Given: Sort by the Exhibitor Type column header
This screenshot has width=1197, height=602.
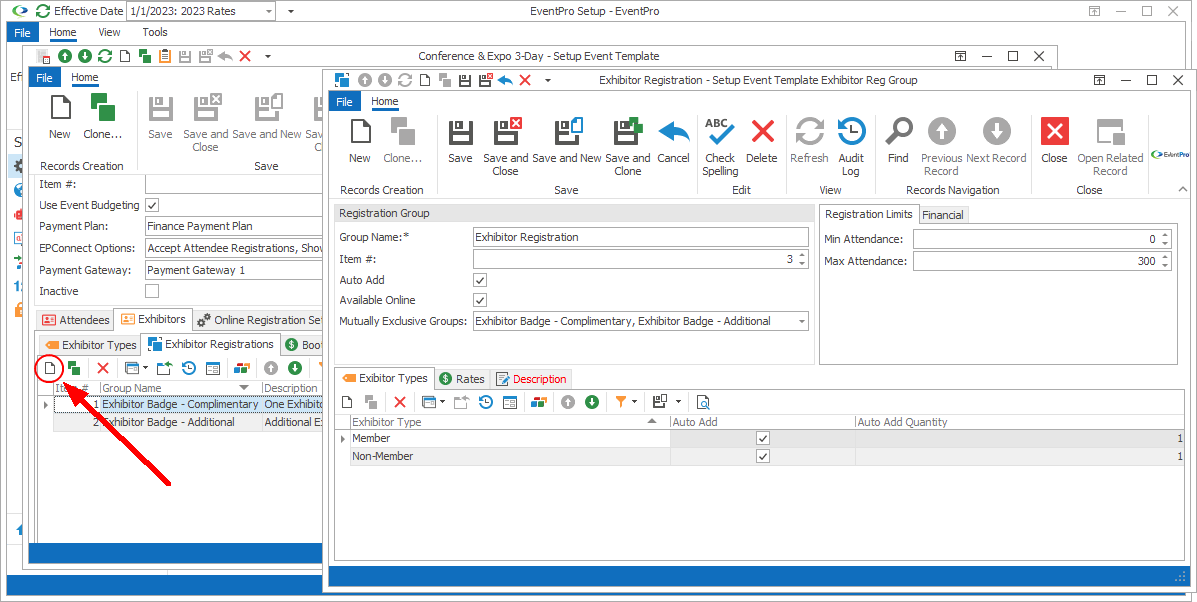Looking at the screenshot, I should click(x=510, y=421).
